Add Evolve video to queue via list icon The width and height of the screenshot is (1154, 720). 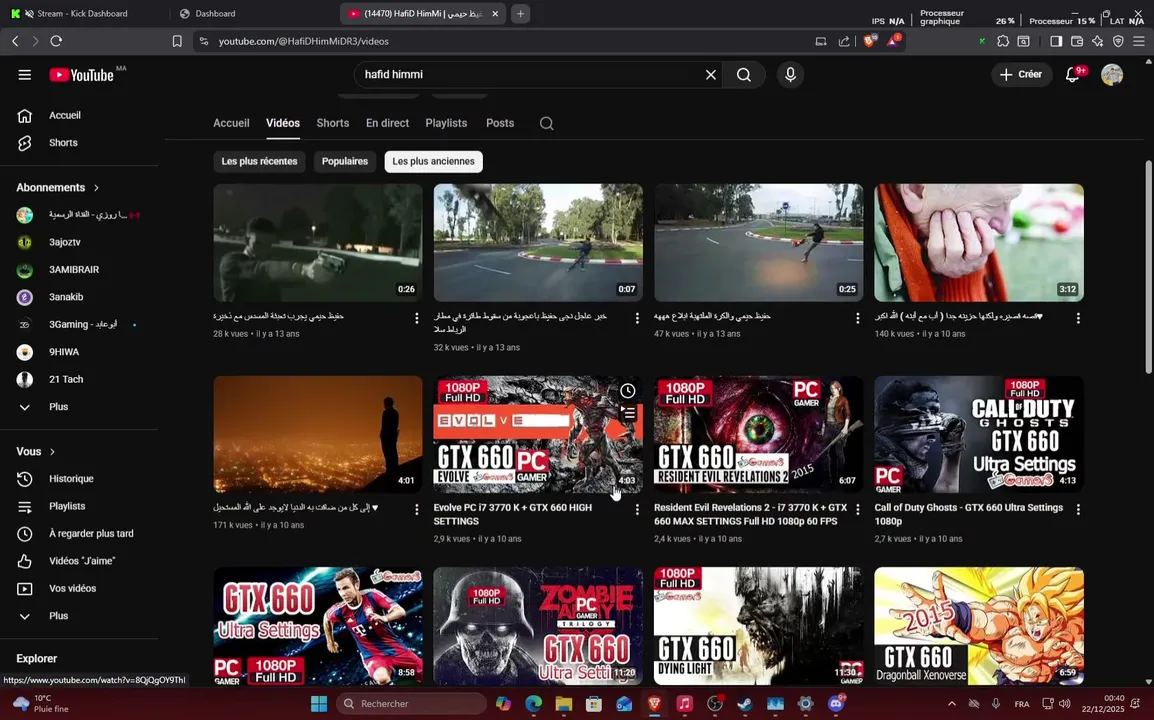point(629,414)
